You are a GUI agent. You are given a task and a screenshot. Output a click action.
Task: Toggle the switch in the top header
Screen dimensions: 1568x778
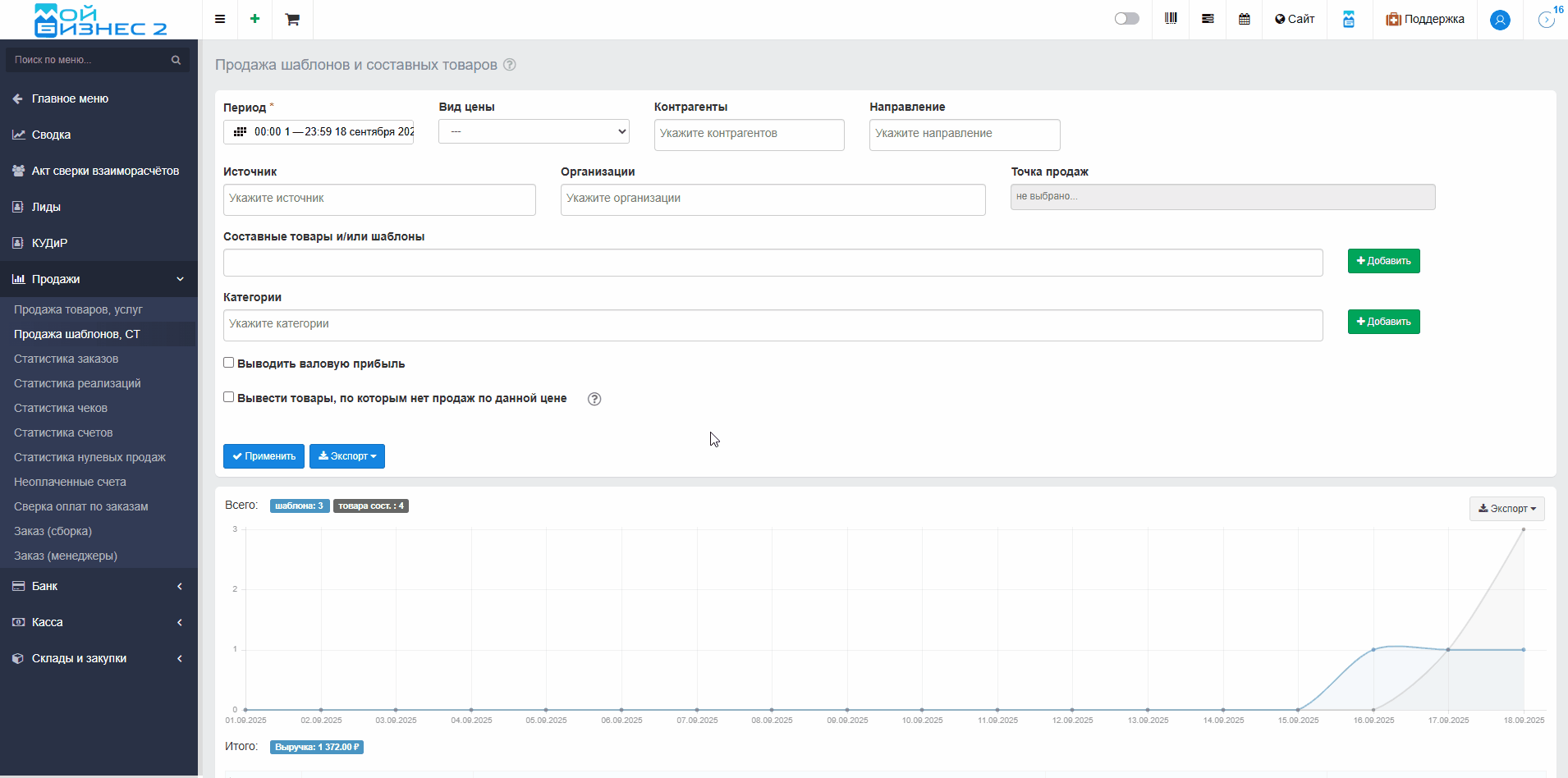1126,19
